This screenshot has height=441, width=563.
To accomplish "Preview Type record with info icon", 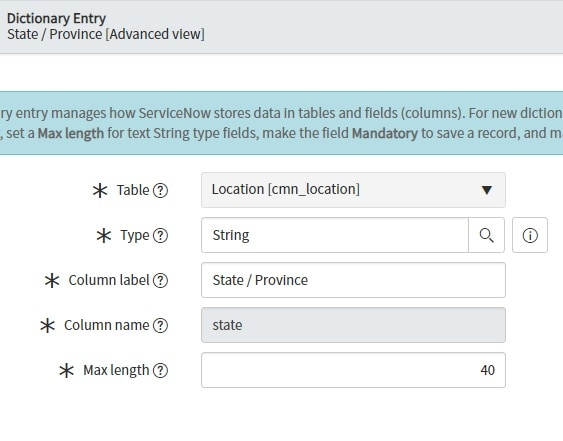I will click(530, 235).
